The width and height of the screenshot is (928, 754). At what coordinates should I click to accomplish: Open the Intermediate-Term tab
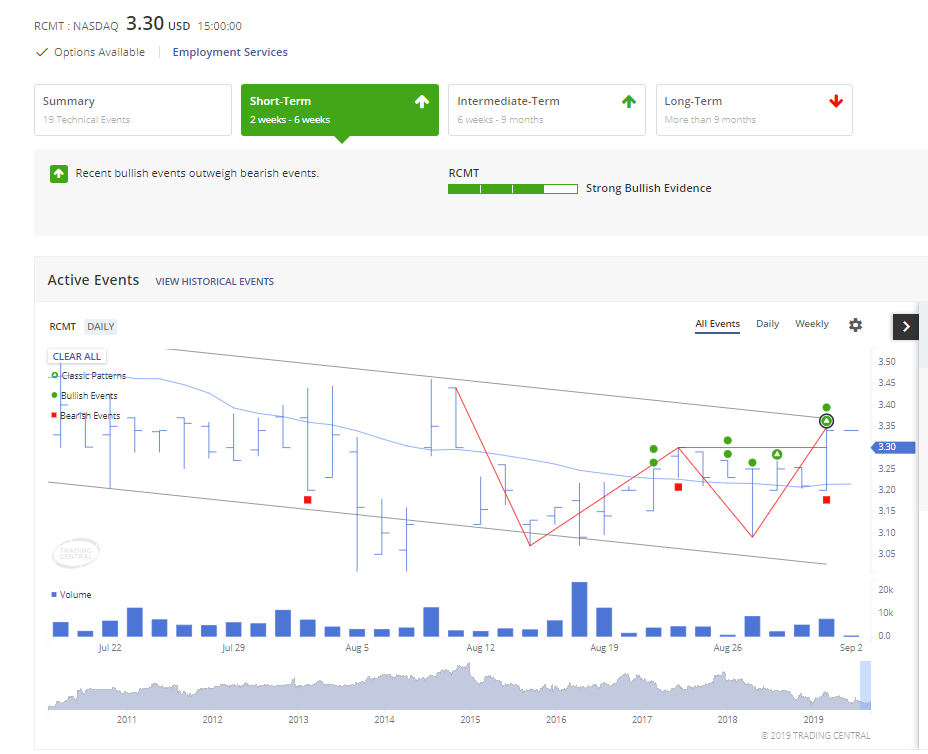coord(547,110)
